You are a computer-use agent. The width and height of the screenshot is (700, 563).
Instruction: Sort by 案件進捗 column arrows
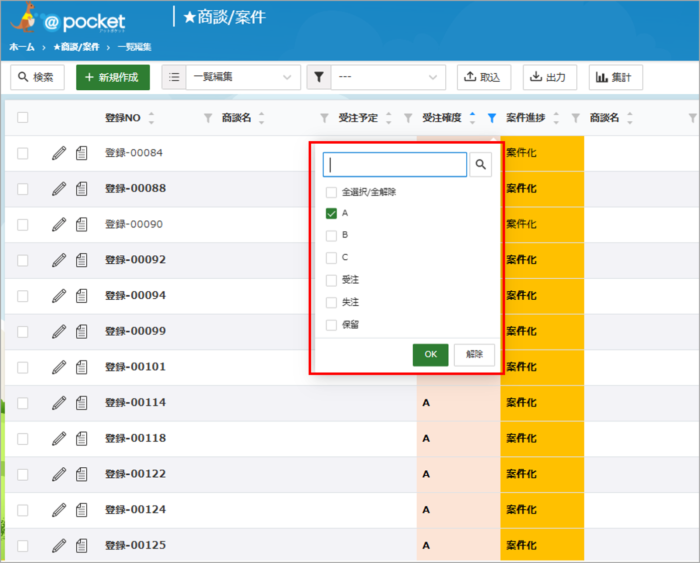coord(556,118)
